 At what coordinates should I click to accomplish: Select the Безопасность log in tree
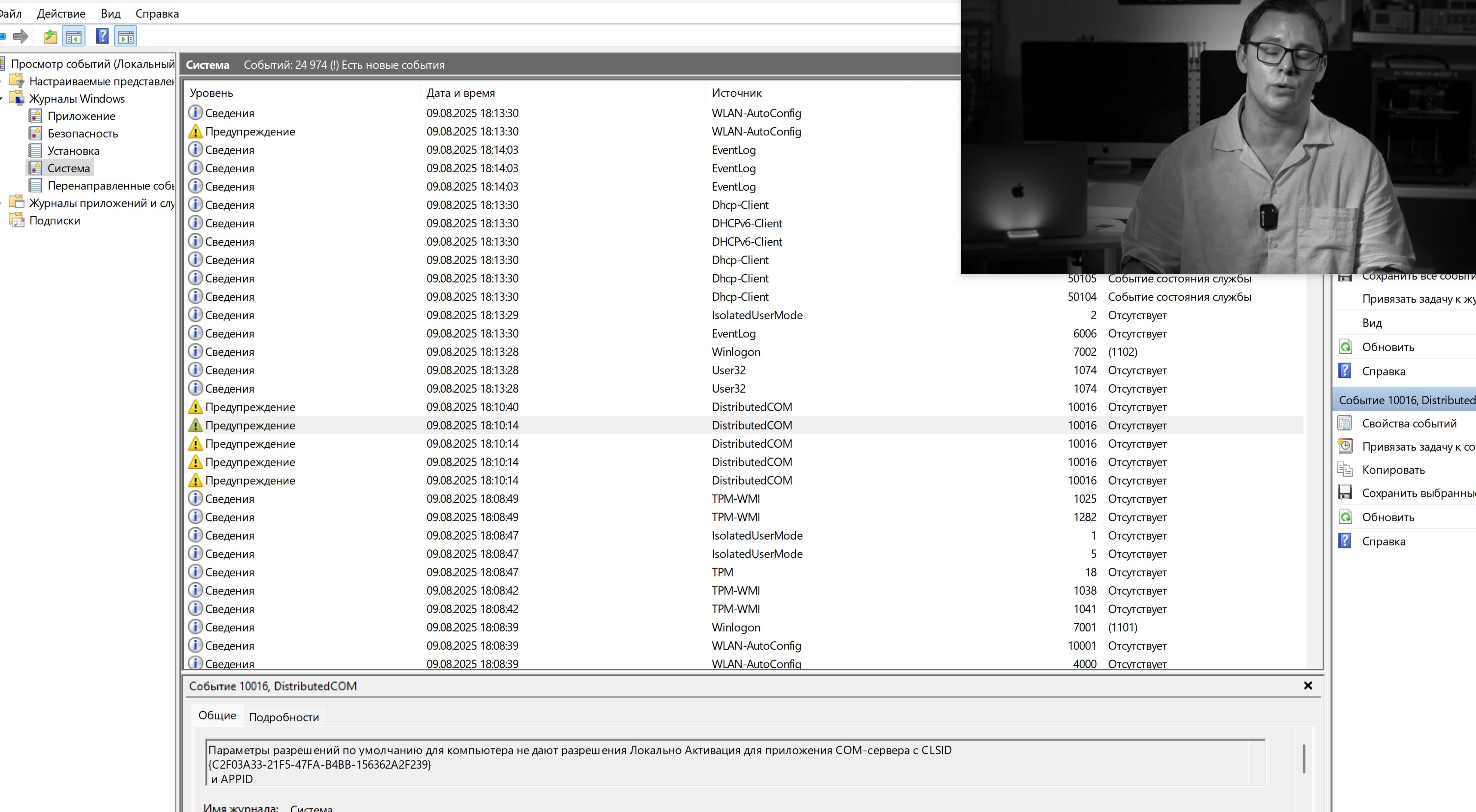click(x=83, y=134)
